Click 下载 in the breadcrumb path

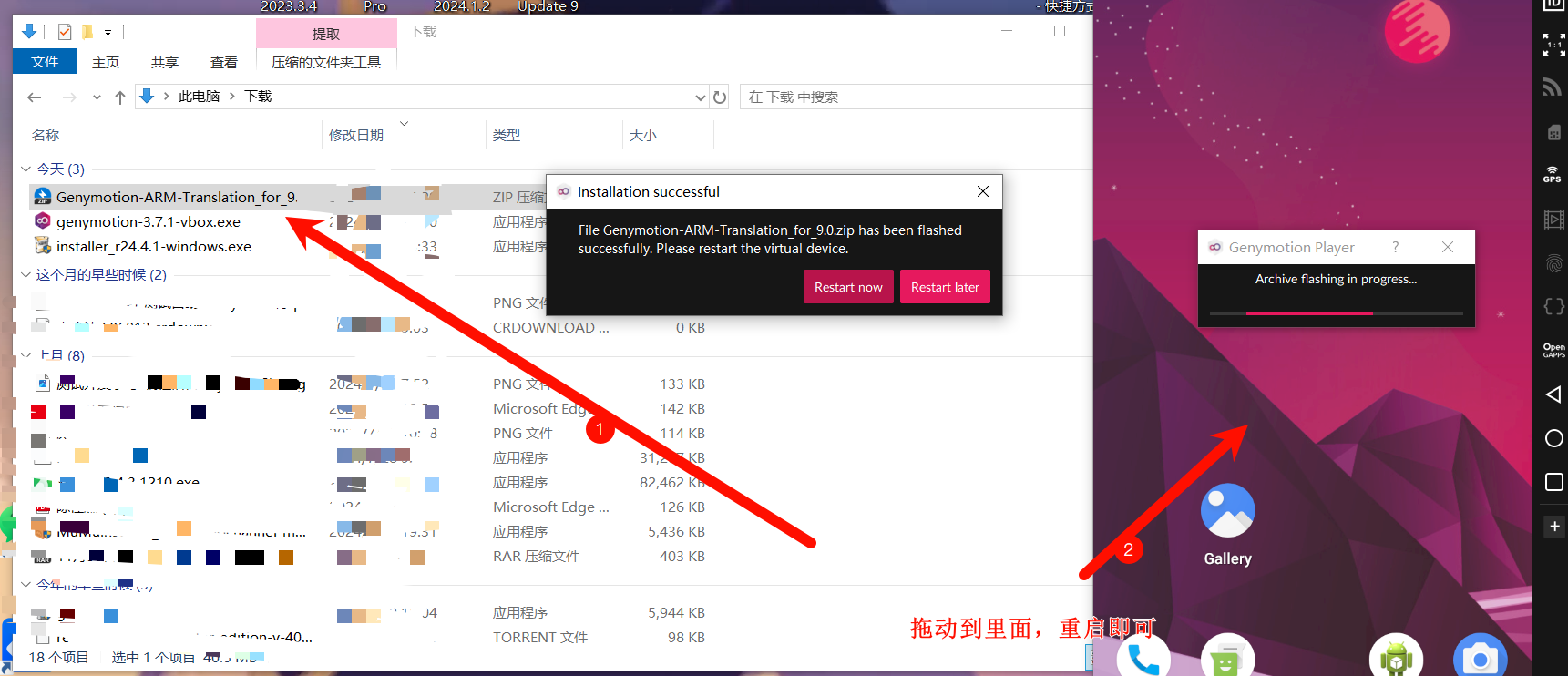[x=258, y=97]
